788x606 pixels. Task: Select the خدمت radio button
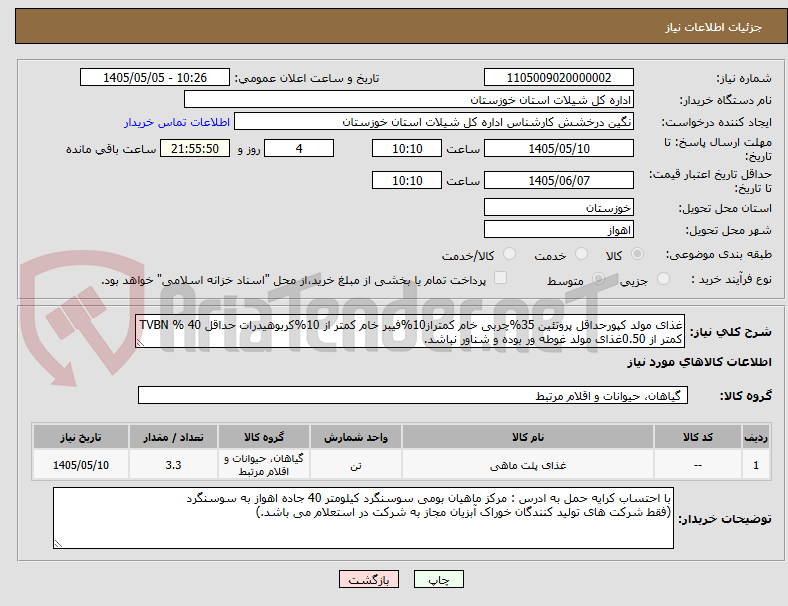(x=581, y=254)
